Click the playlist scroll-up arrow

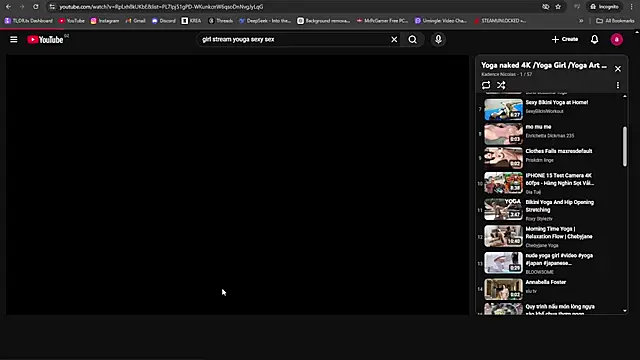pyautogui.click(x=624, y=96)
